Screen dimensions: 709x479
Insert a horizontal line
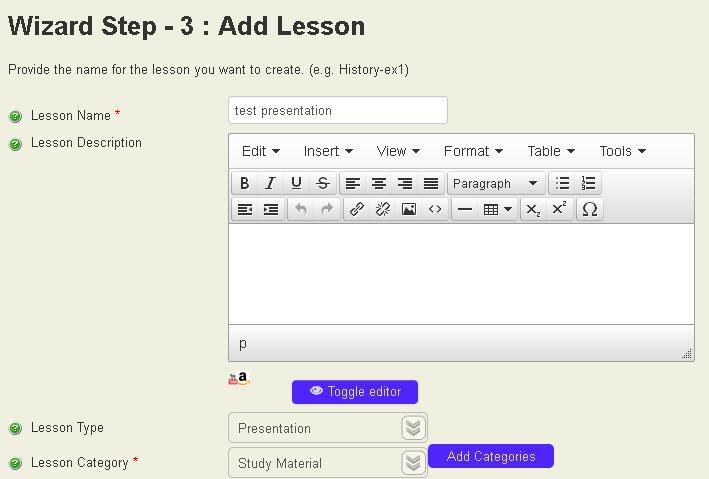(x=465, y=209)
